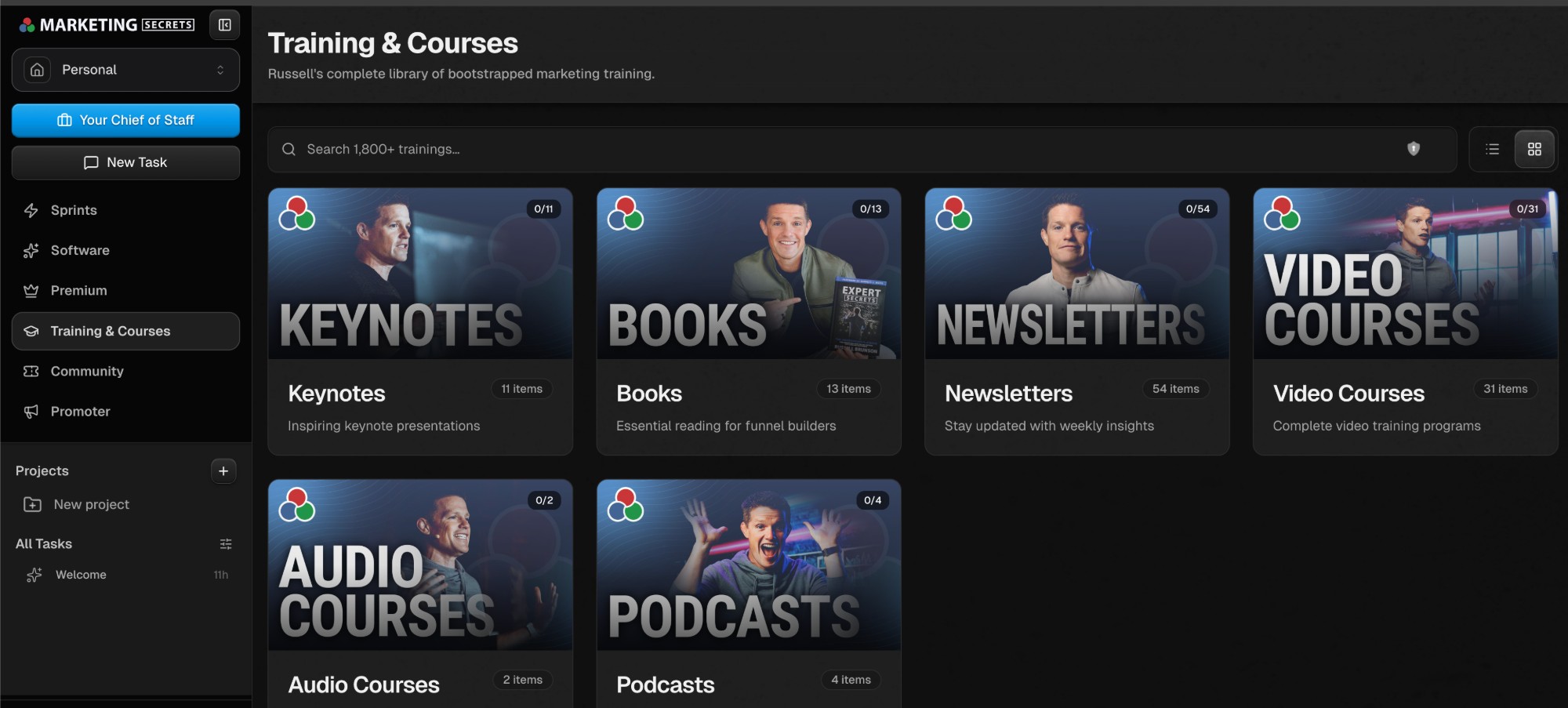Select New project in the sidebar
The image size is (1568, 708).
(91, 504)
